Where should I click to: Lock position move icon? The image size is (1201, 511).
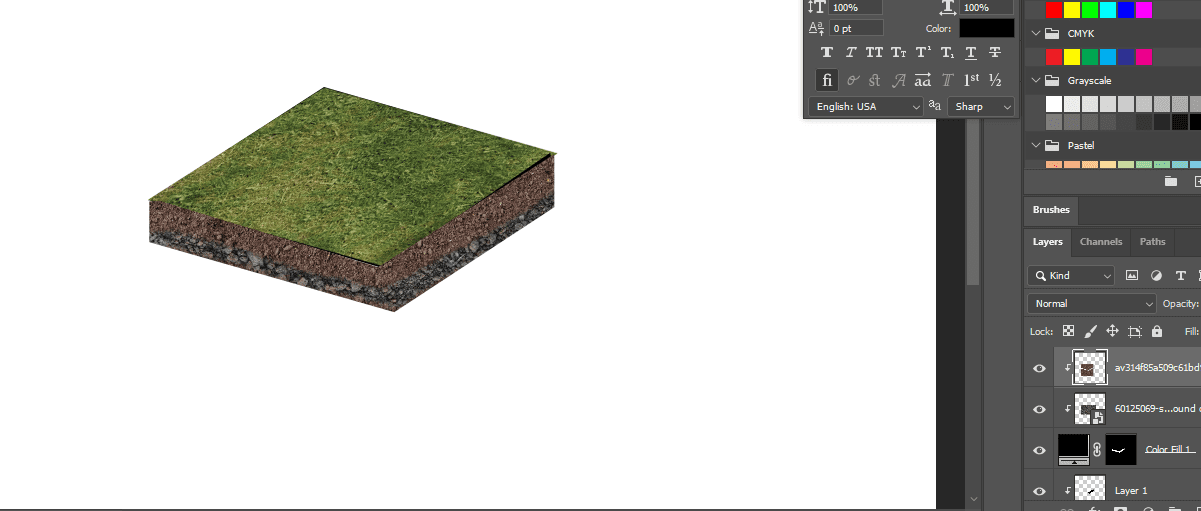point(1112,331)
